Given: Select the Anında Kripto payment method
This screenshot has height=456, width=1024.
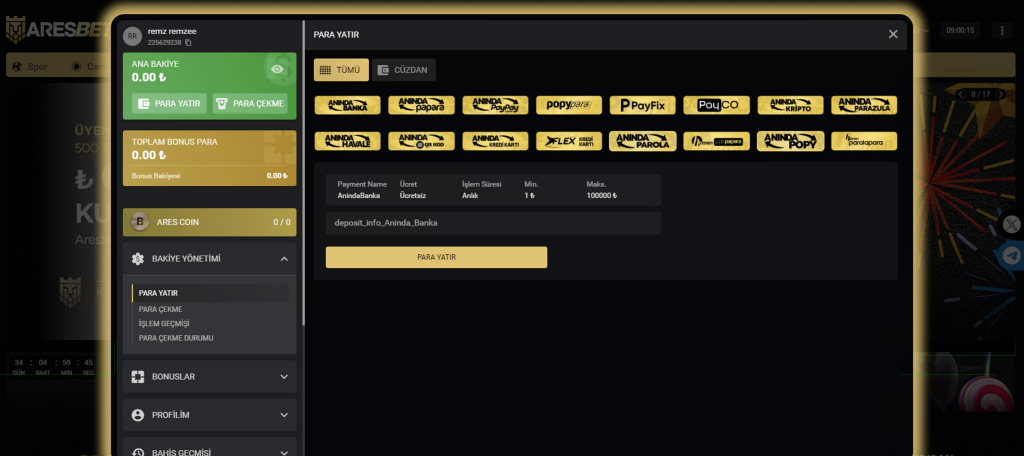Looking at the screenshot, I should coord(790,105).
